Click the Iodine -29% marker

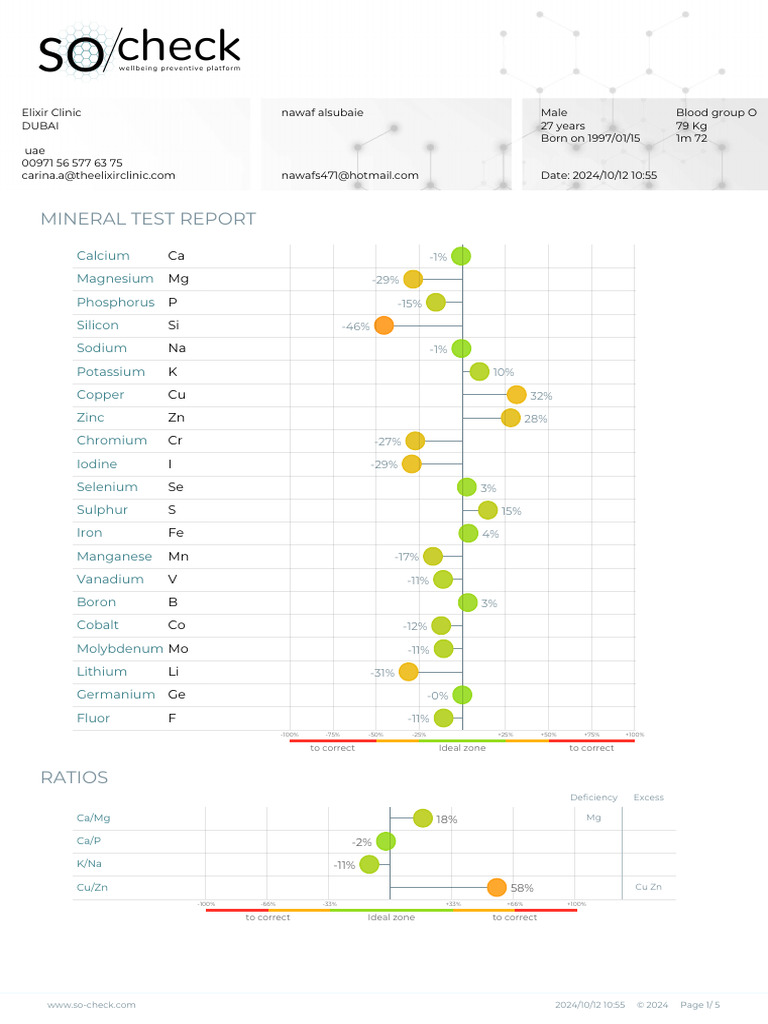click(411, 464)
